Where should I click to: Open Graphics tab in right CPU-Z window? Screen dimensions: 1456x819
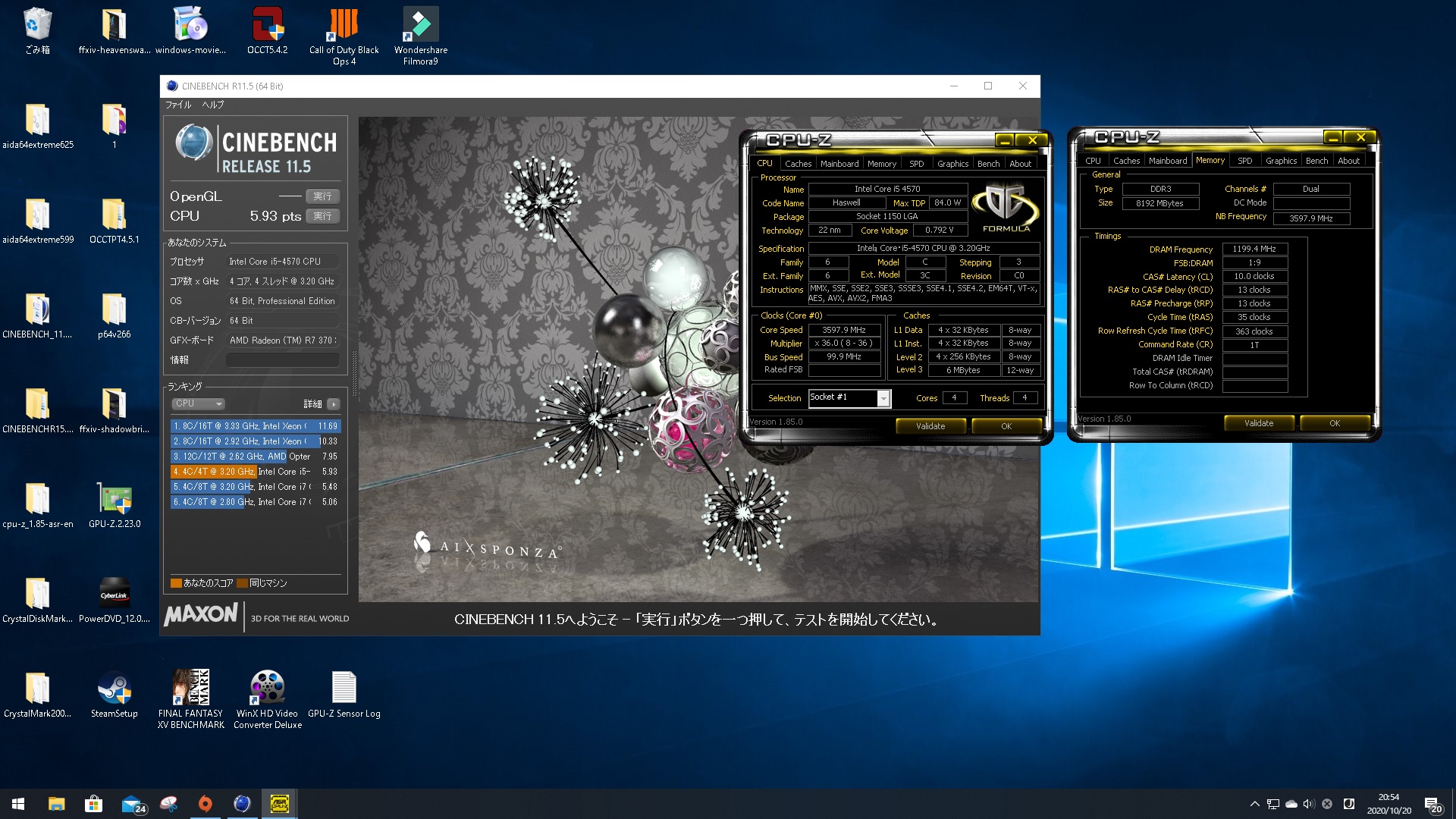coord(1281,161)
